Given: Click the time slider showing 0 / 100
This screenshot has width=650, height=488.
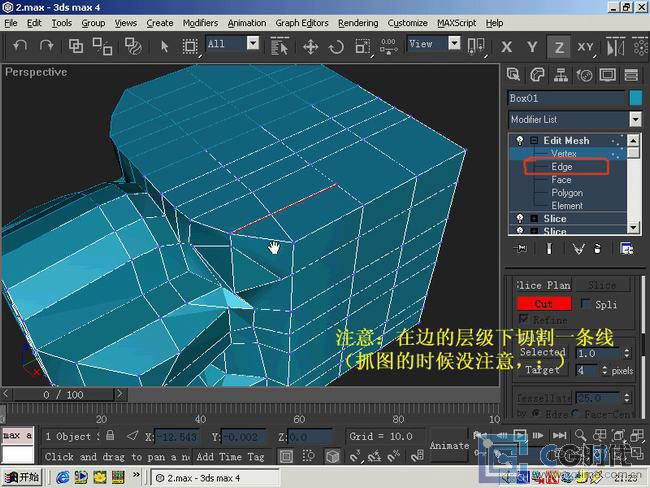Looking at the screenshot, I should 63,394.
